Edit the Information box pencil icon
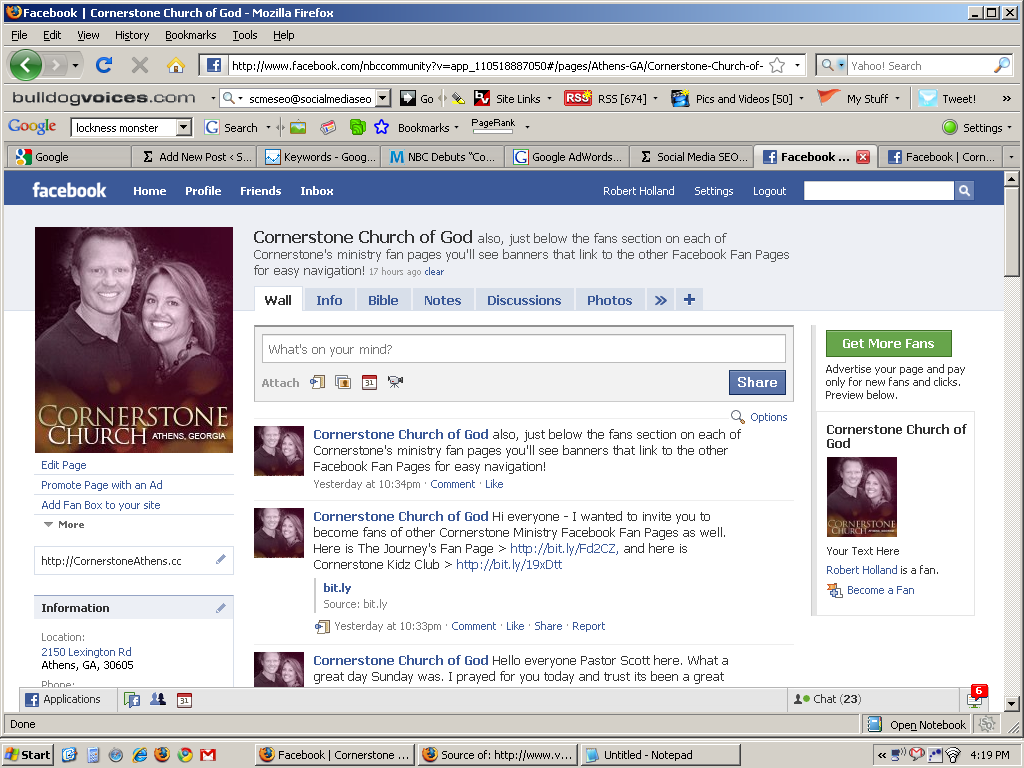 pyautogui.click(x=221, y=608)
